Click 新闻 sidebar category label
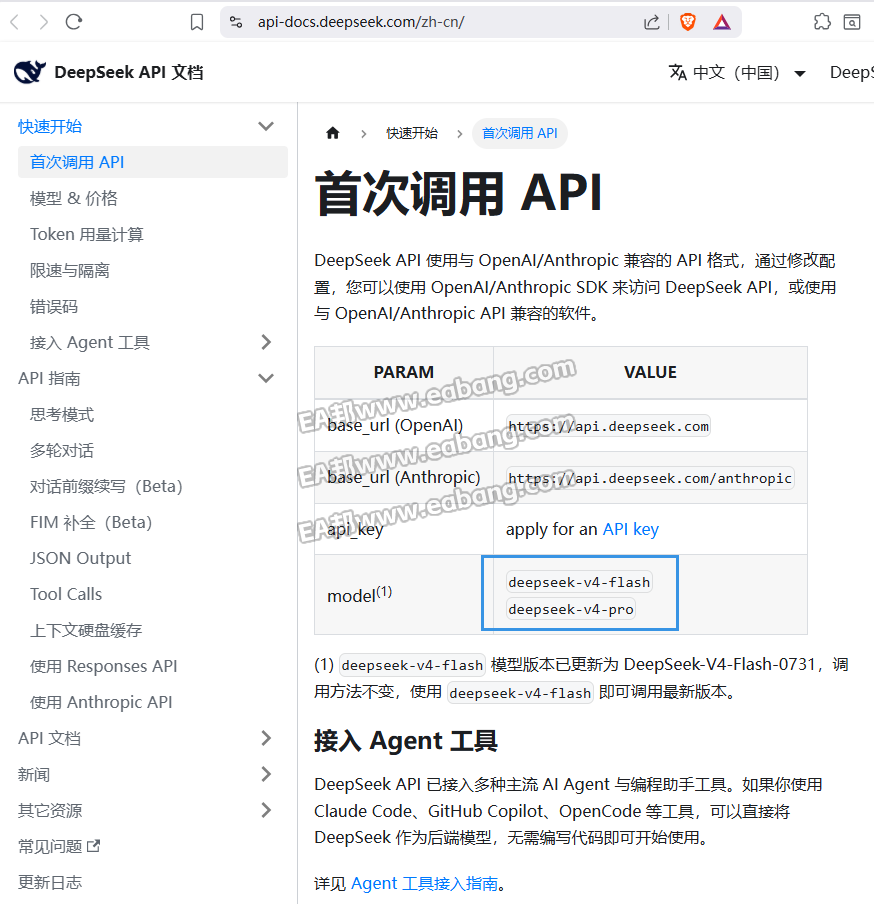This screenshot has width=874, height=904. [34, 774]
